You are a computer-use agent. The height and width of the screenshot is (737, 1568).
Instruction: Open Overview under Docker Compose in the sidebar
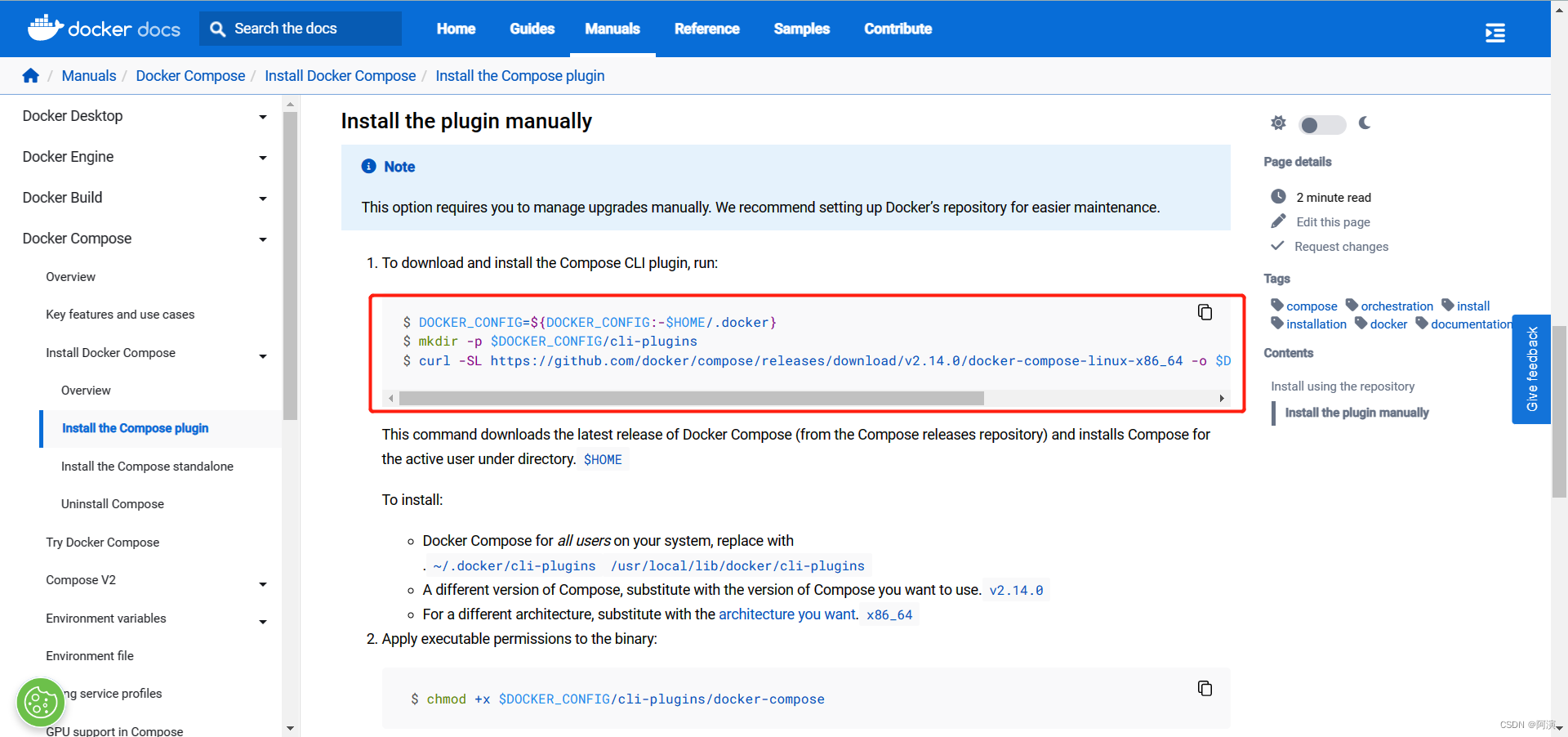tap(71, 277)
